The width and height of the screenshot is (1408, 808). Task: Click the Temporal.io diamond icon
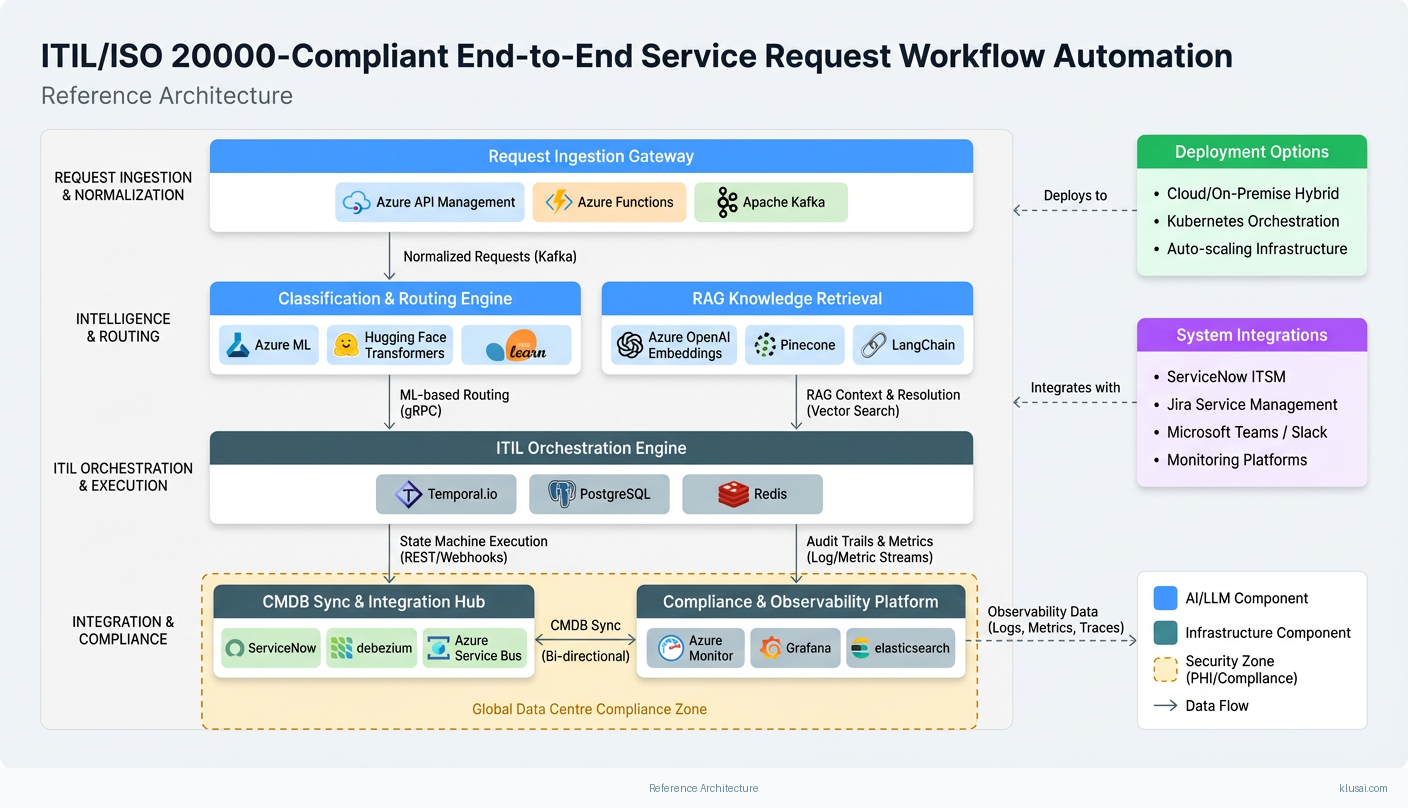coord(408,494)
